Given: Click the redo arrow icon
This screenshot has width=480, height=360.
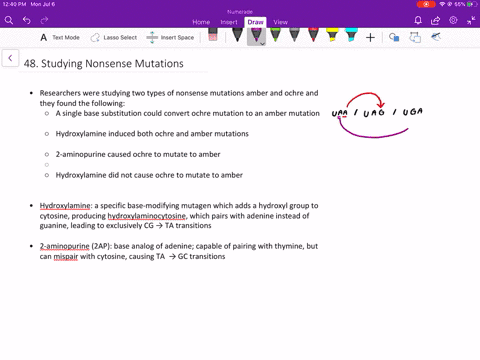Looking at the screenshot, I should 44,20.
